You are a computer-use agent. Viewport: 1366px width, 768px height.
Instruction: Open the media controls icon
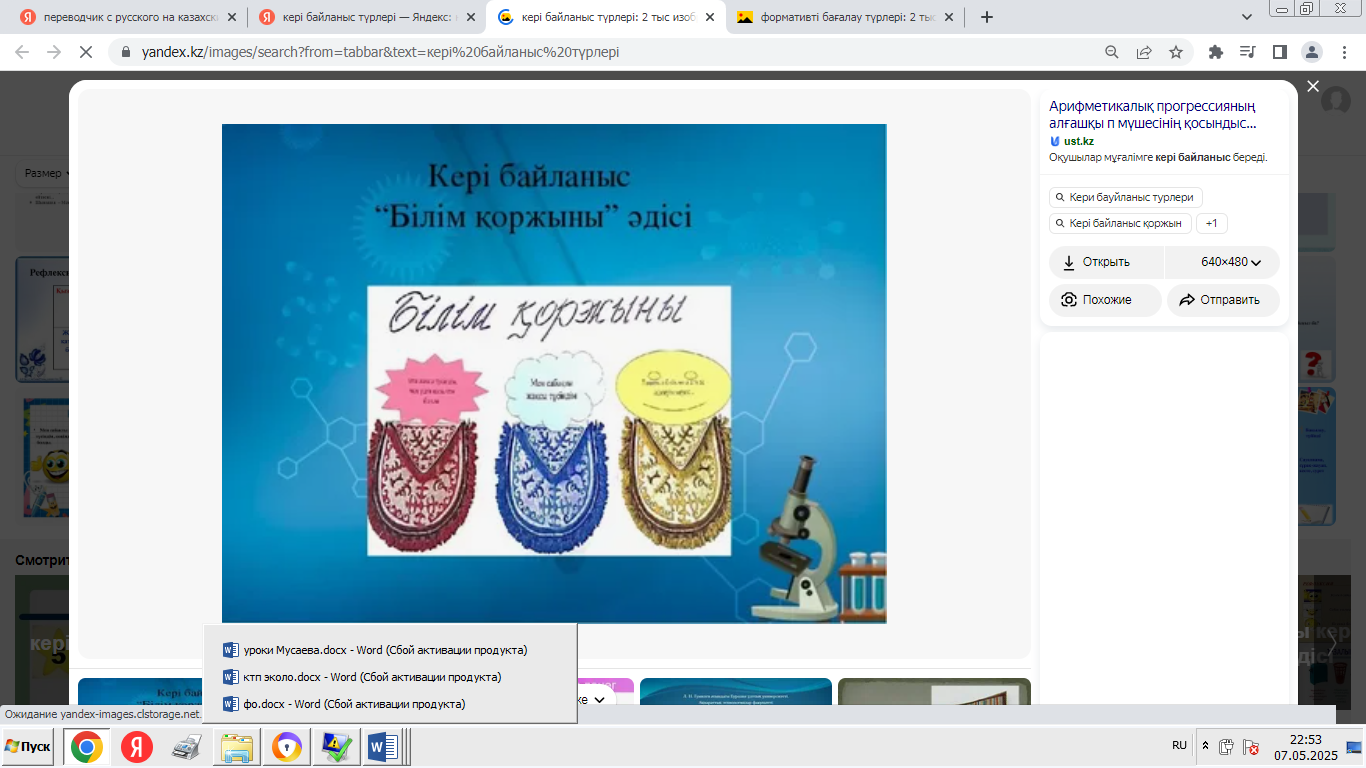(1247, 52)
